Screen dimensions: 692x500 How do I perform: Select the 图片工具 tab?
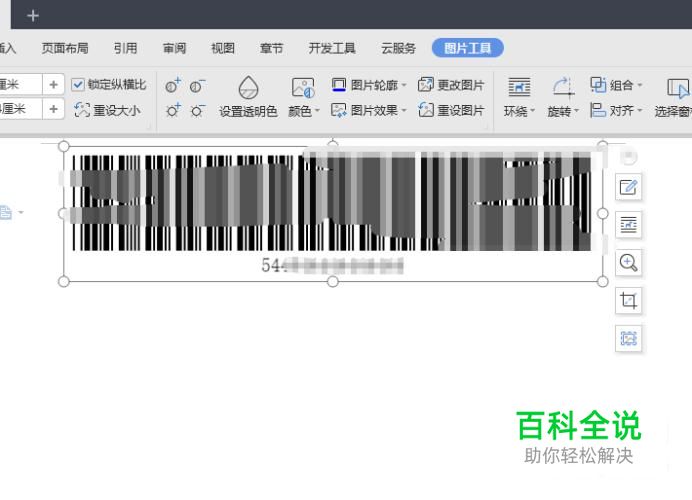click(468, 48)
